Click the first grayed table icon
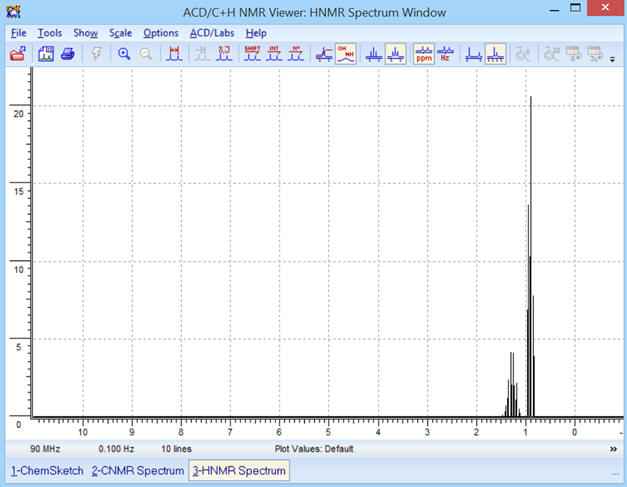The image size is (627, 487). pyautogui.click(x=573, y=54)
